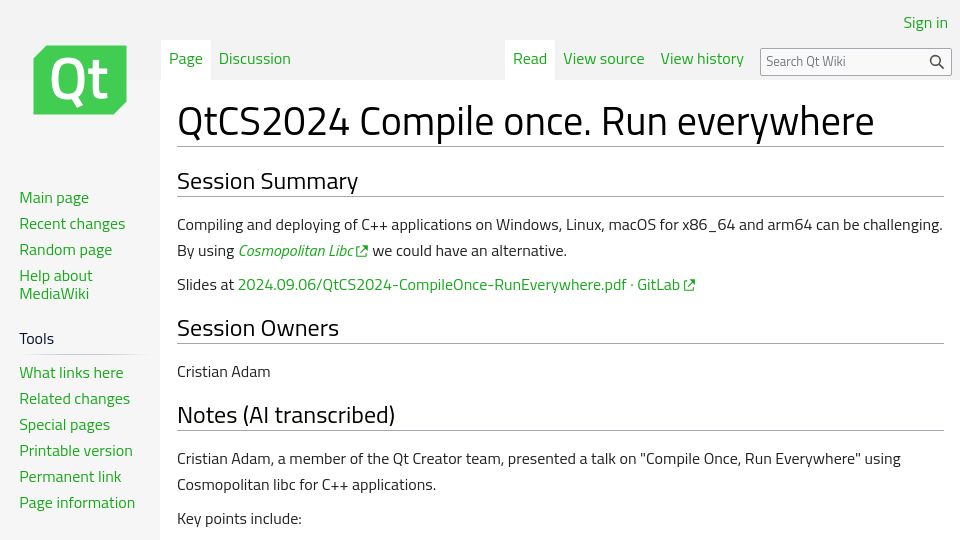This screenshot has height=540, width=960.
Task: Switch to the Page tab
Action: coord(186,59)
